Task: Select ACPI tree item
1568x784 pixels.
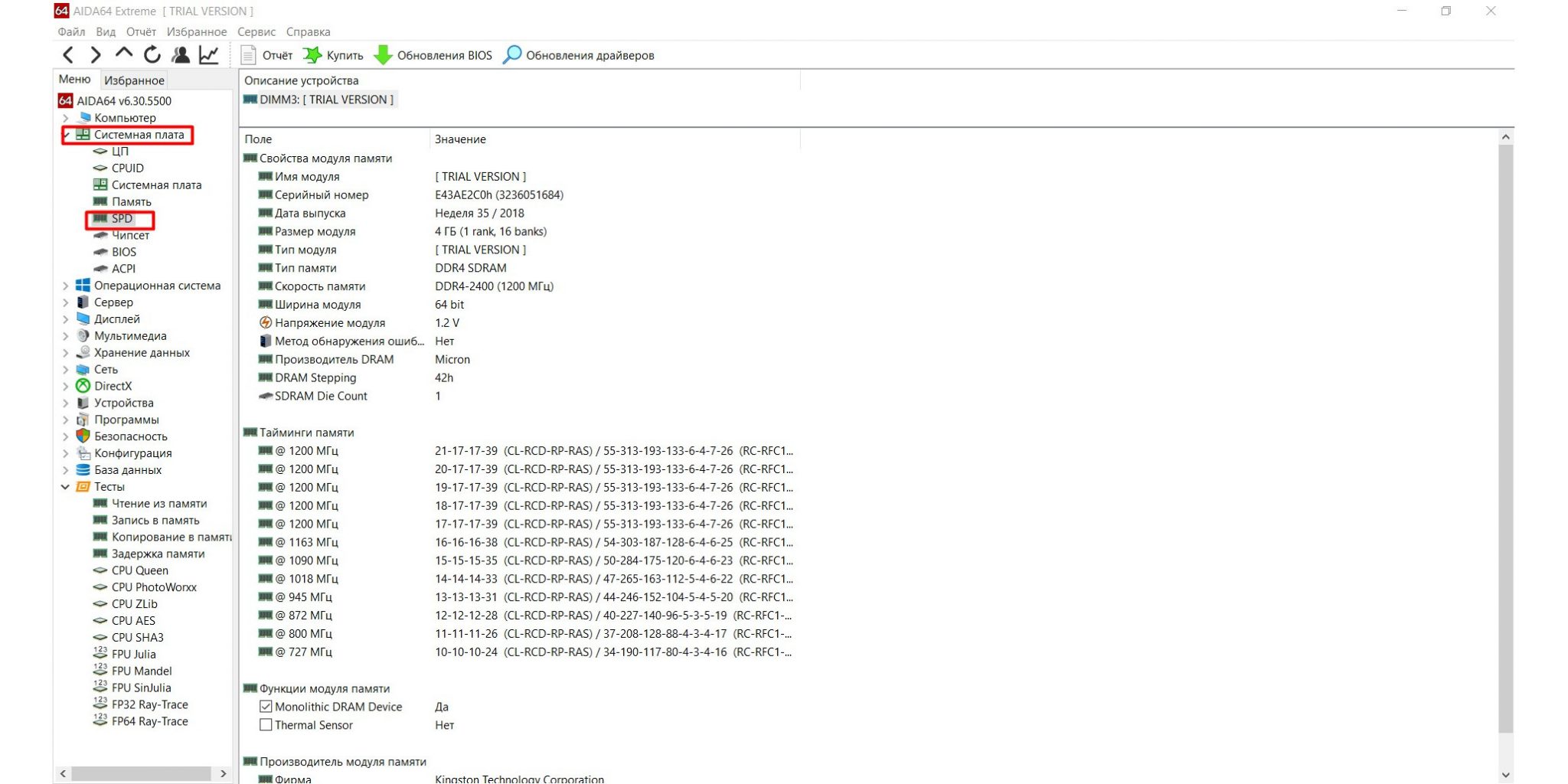Action: pyautogui.click(x=123, y=269)
